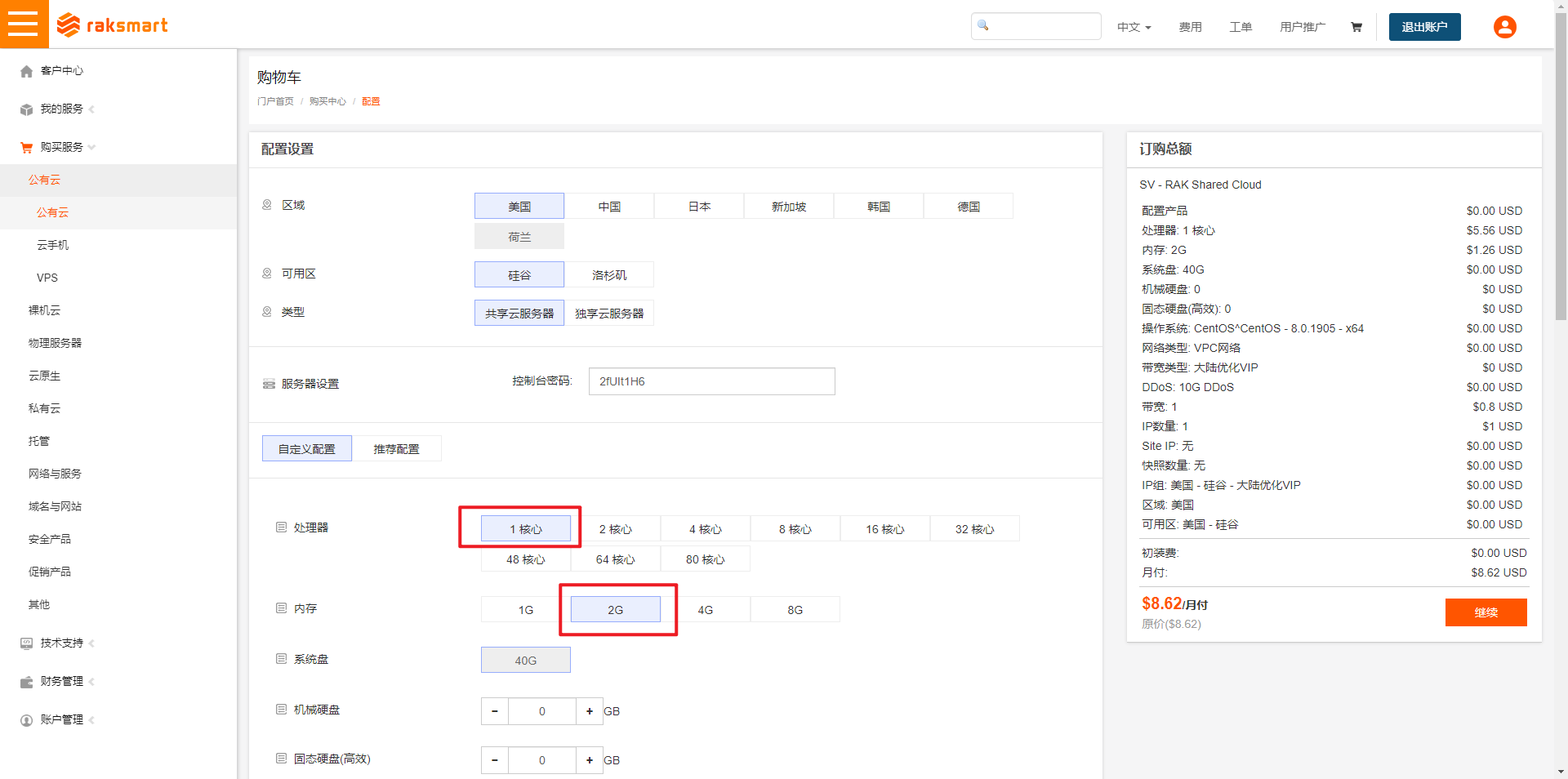Select the 8G memory option
This screenshot has width=1568, height=779.
click(795, 609)
